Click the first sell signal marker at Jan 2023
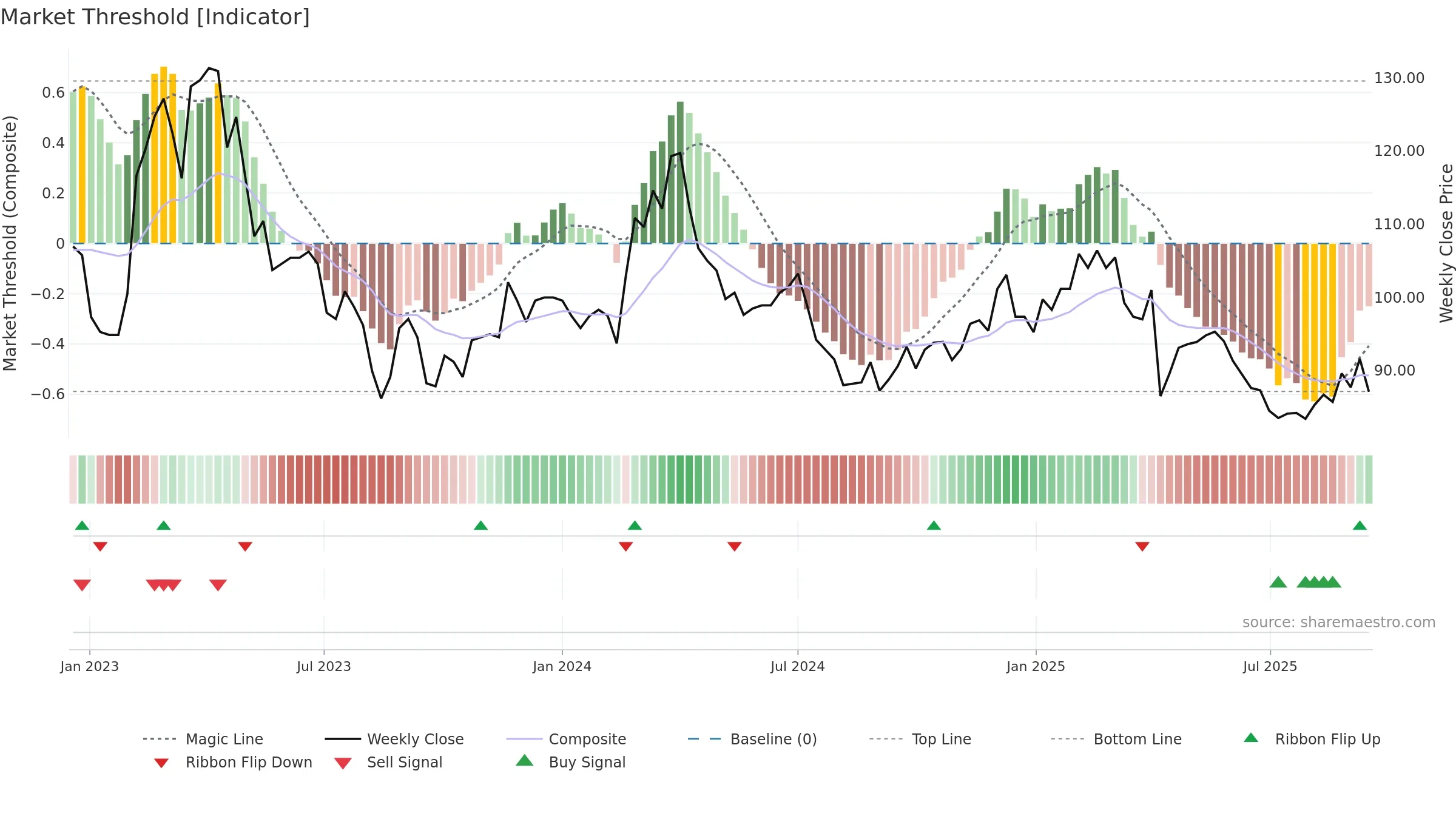Viewport: 1456px width, 819px height. 82,585
